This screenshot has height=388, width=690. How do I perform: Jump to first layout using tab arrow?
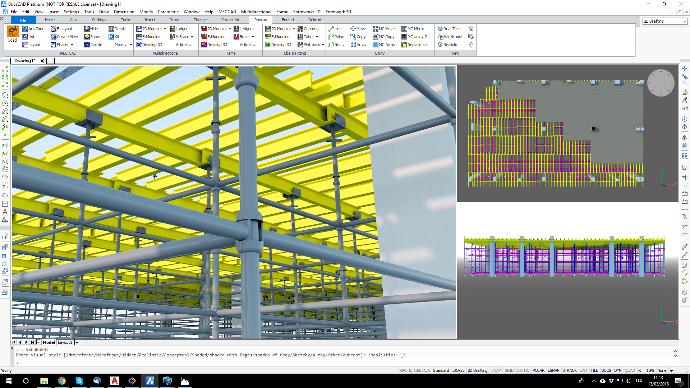(x=15, y=342)
